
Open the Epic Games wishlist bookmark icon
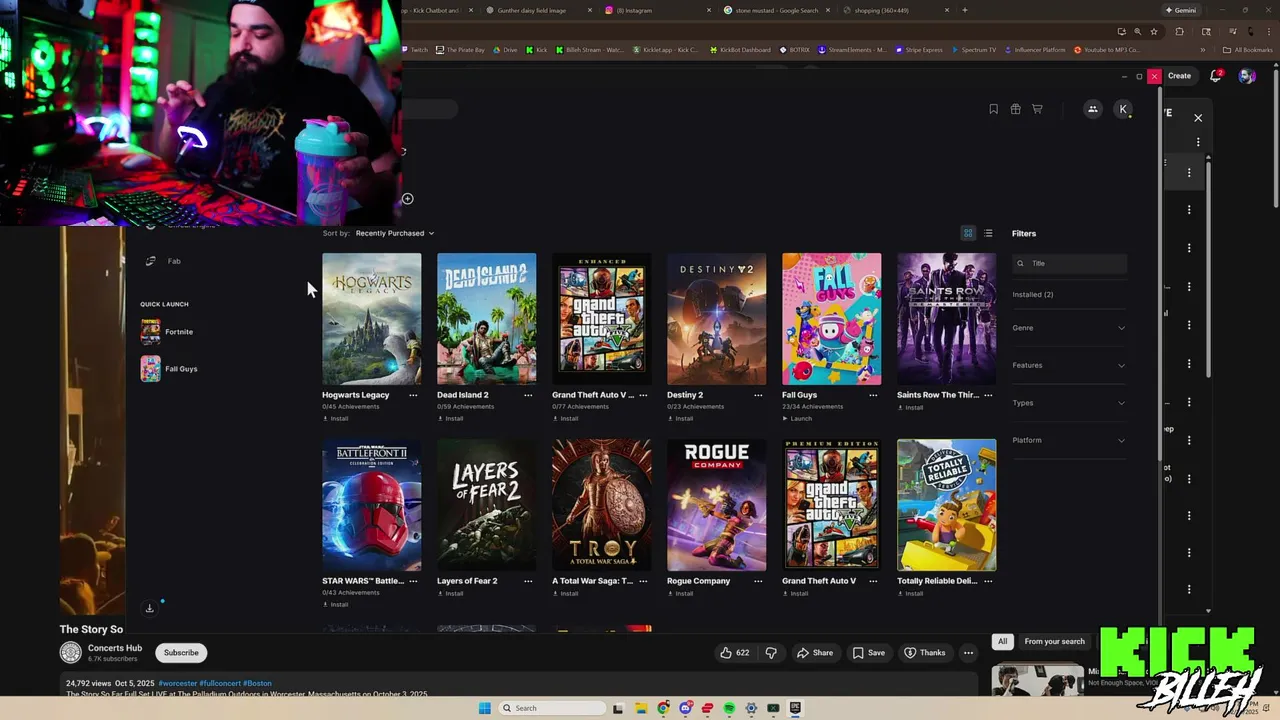[993, 109]
